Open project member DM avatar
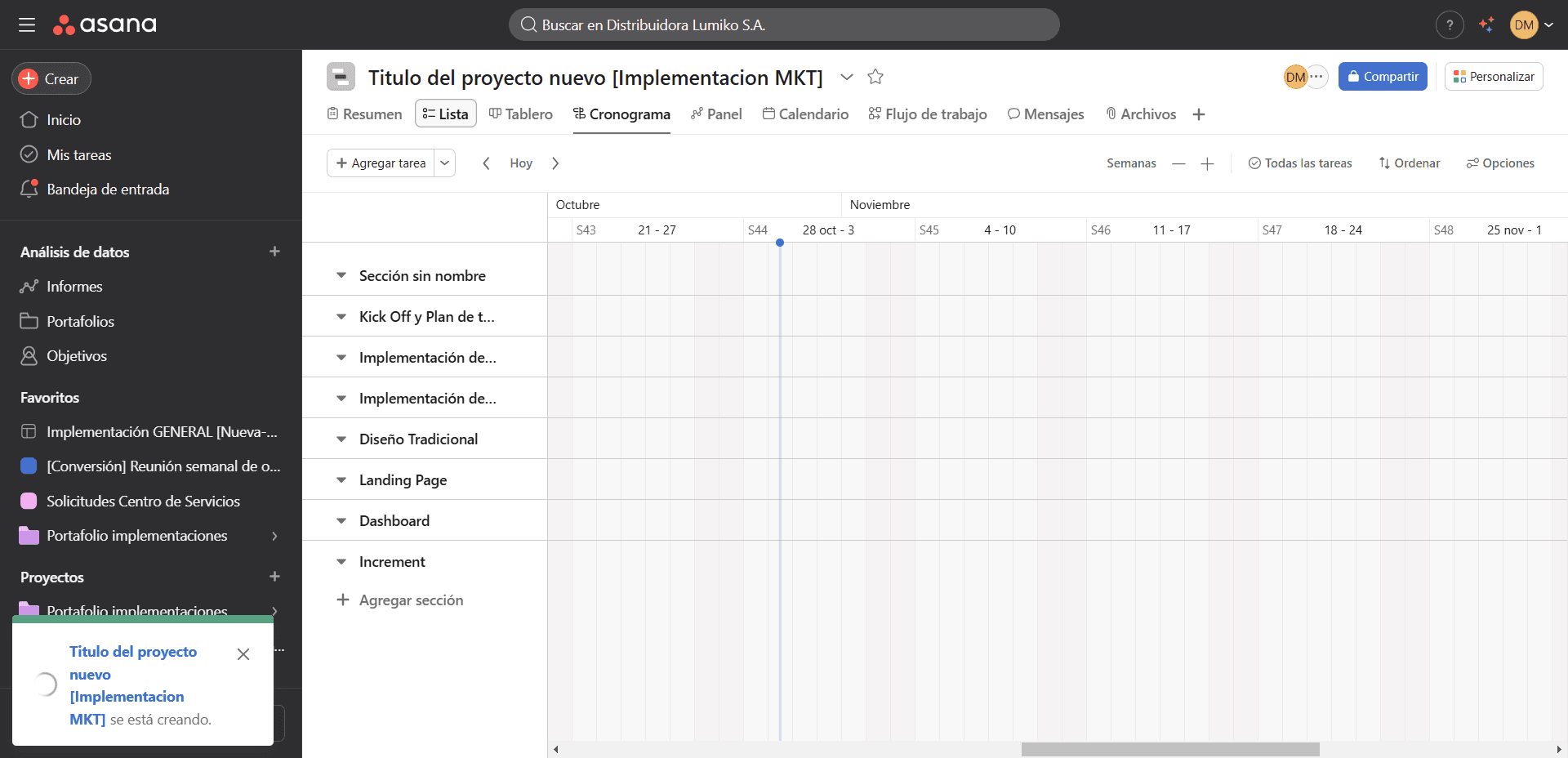 point(1295,77)
